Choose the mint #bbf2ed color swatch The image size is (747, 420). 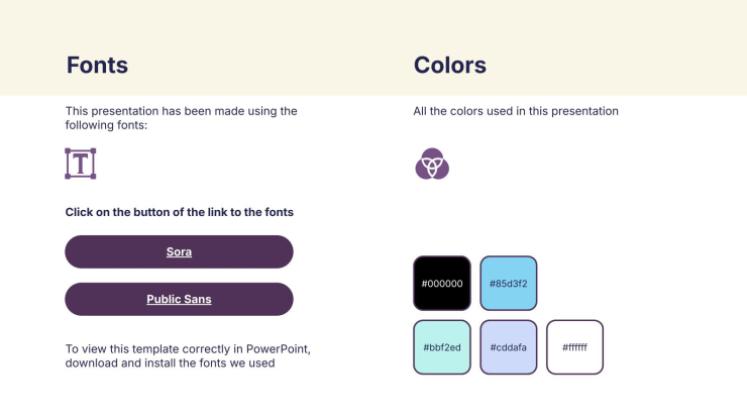click(442, 347)
